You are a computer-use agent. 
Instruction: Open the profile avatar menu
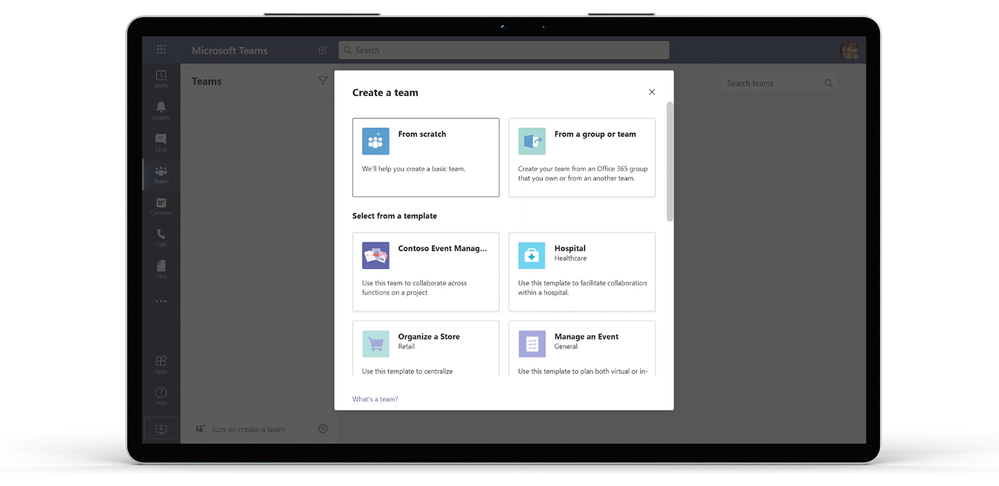(849, 50)
